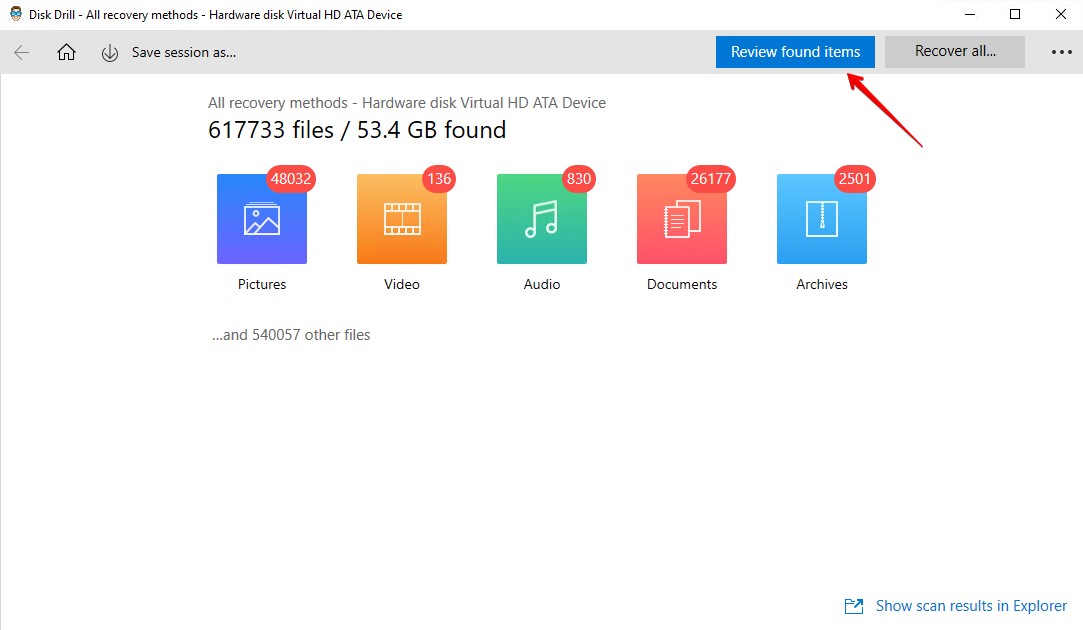
Task: Close the Disk Drill window
Action: coord(1061,15)
